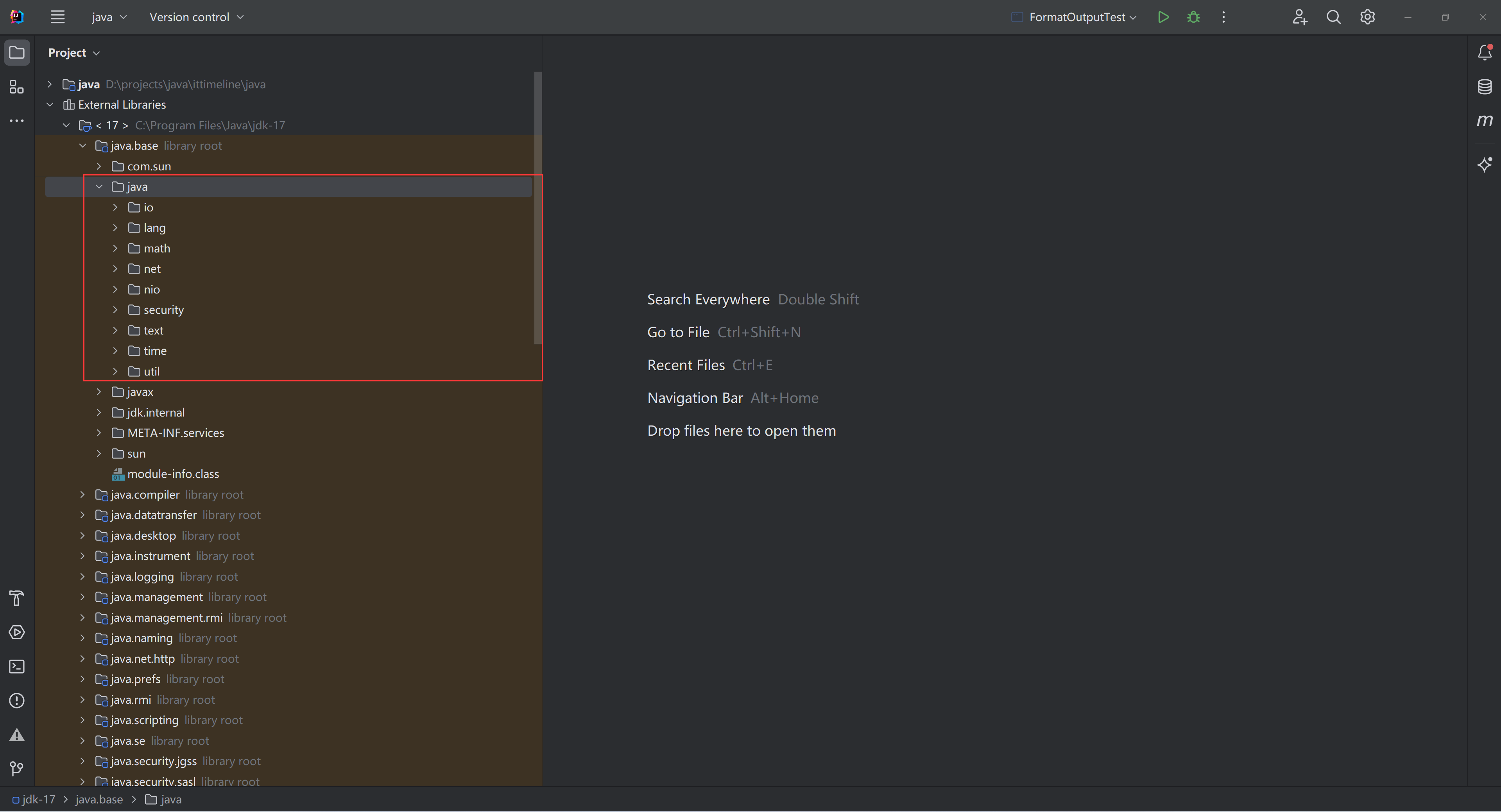Select java.scripting library root
This screenshot has width=1501, height=812.
pos(169,721)
